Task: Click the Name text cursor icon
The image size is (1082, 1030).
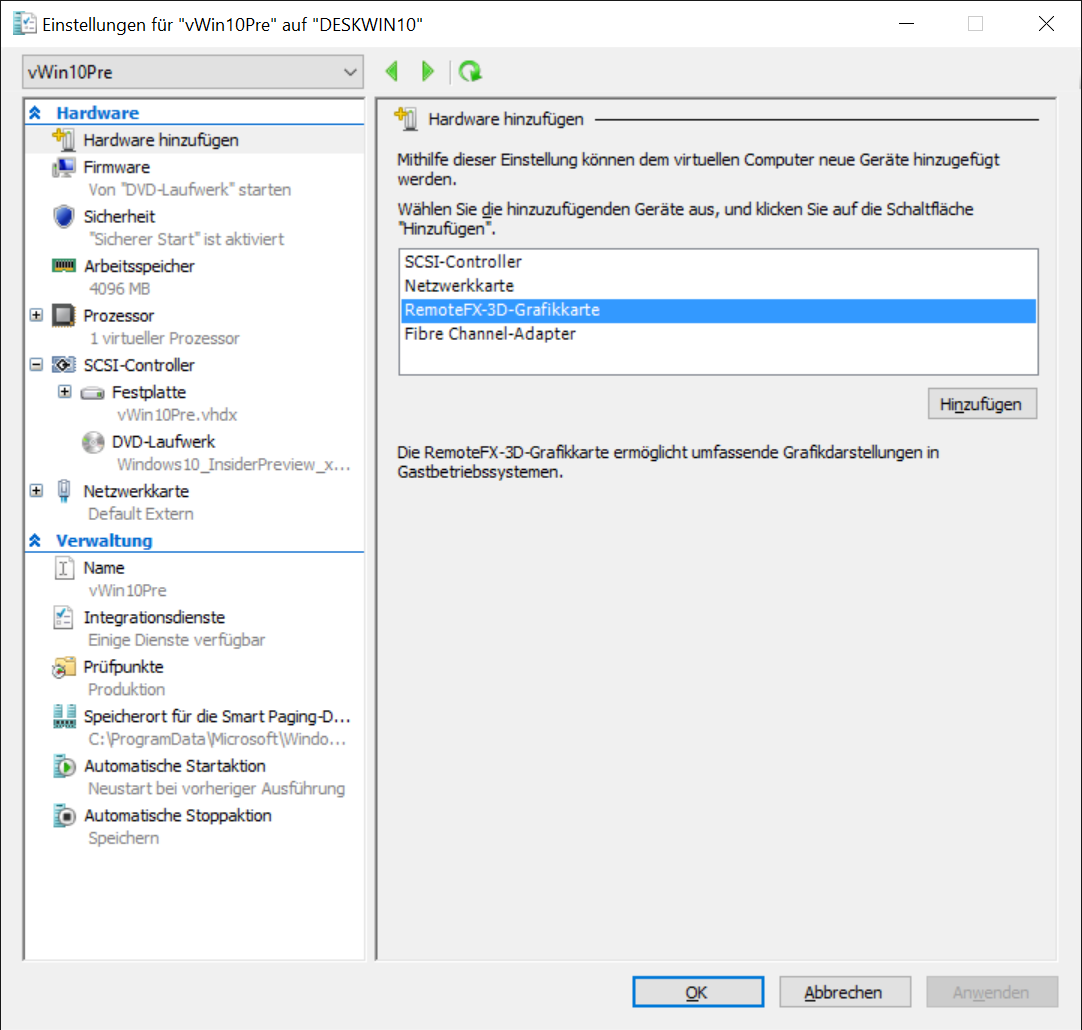Action: [x=63, y=568]
